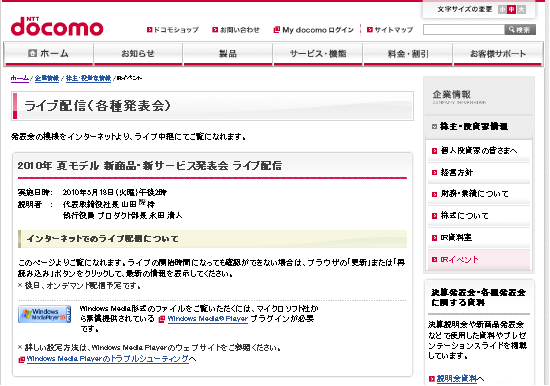
Task: Open the ドコモショップ link
Action: [173, 30]
